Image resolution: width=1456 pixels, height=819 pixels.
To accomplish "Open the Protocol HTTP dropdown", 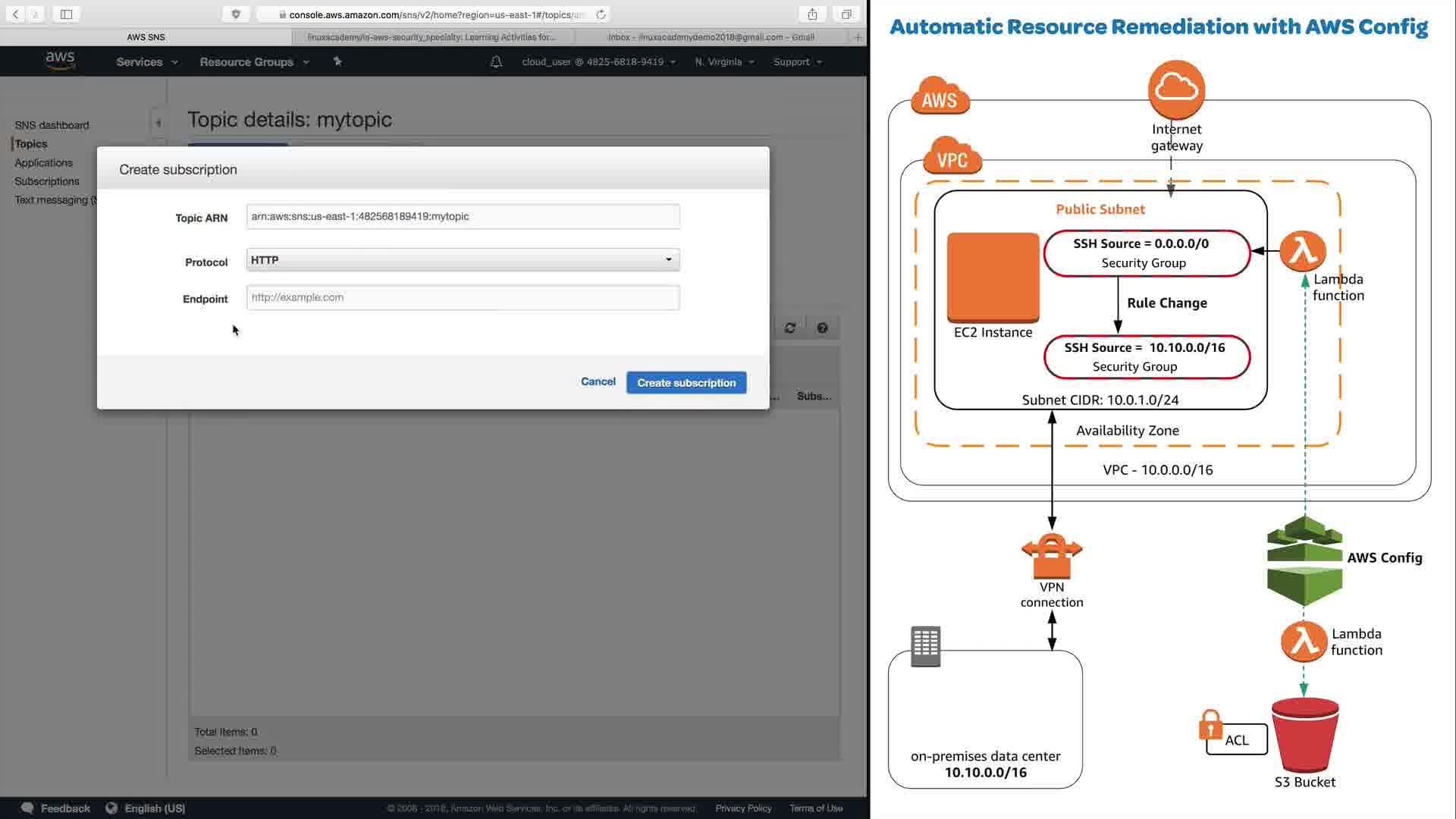I will click(x=463, y=260).
